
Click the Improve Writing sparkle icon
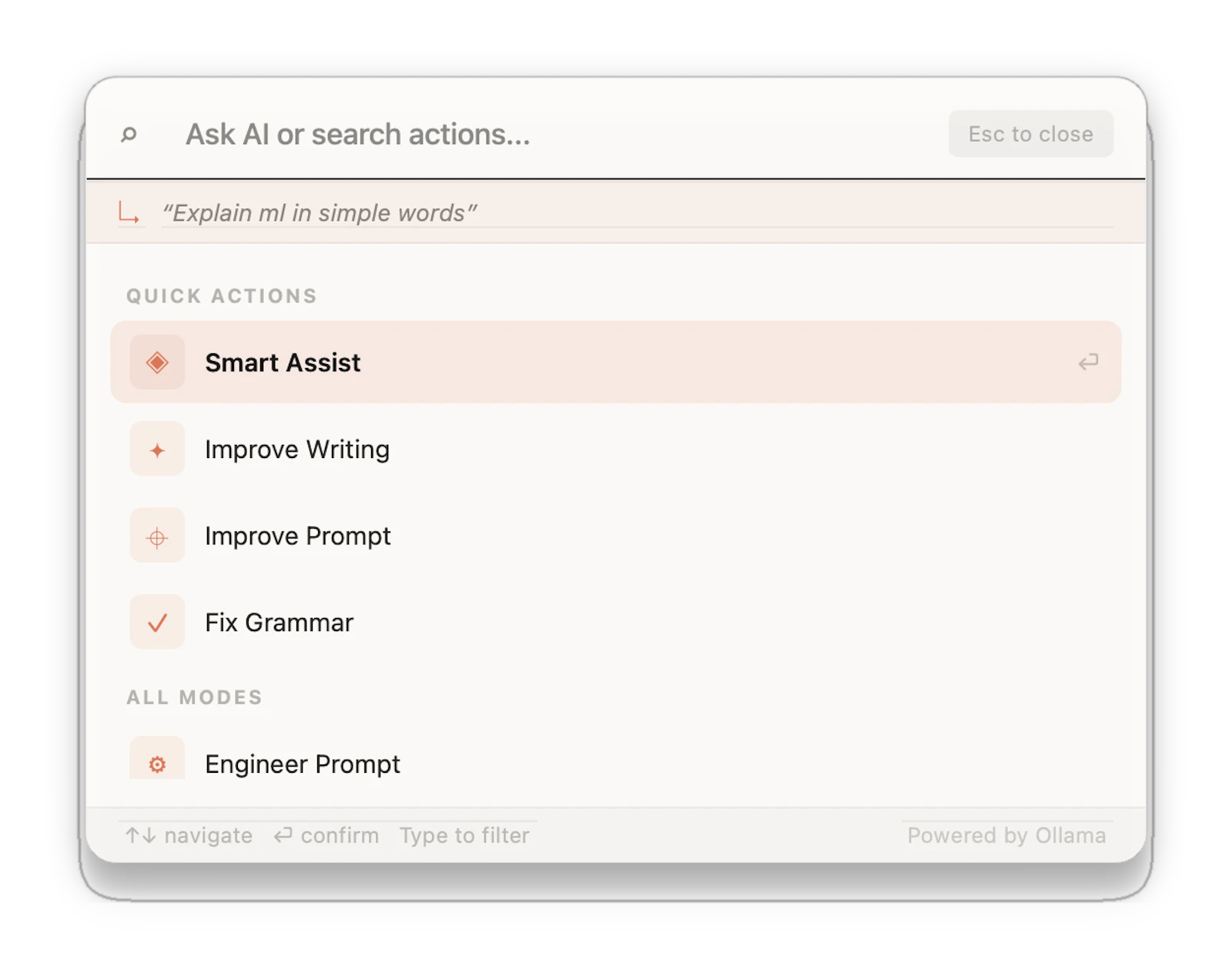(x=157, y=450)
